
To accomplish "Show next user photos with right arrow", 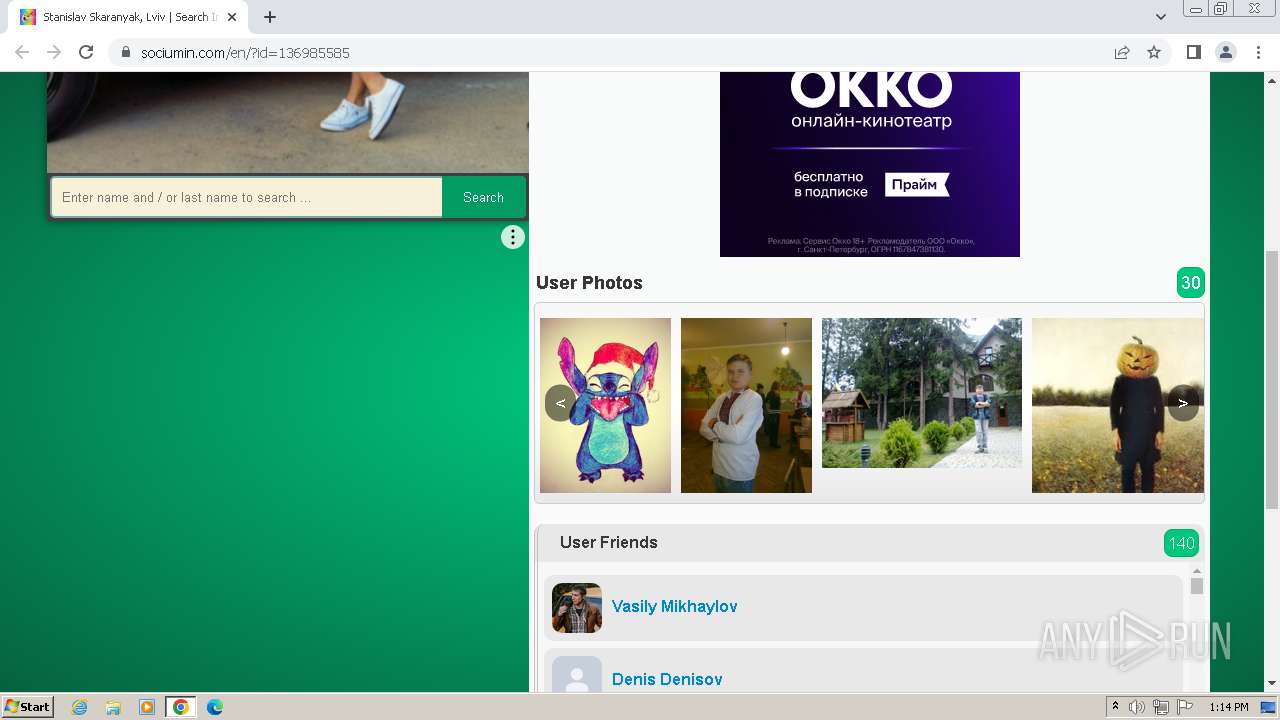I will click(x=1183, y=403).
